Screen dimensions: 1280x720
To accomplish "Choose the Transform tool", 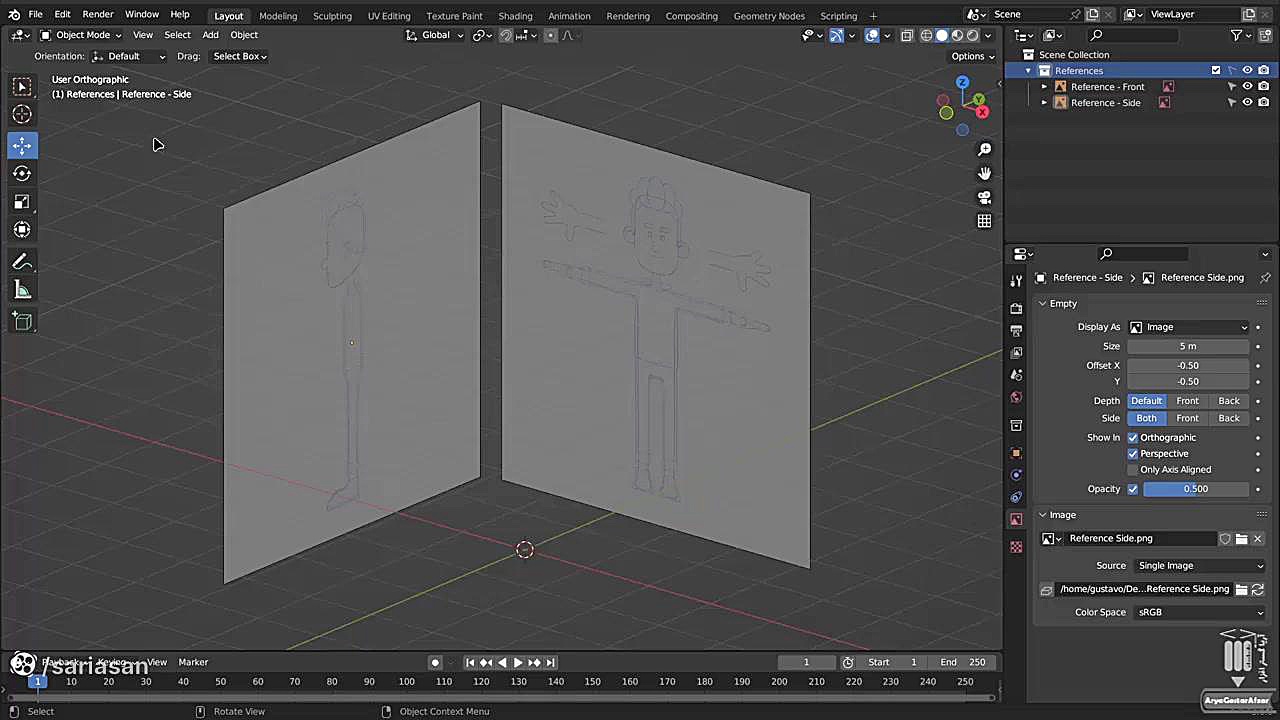I will 22,229.
